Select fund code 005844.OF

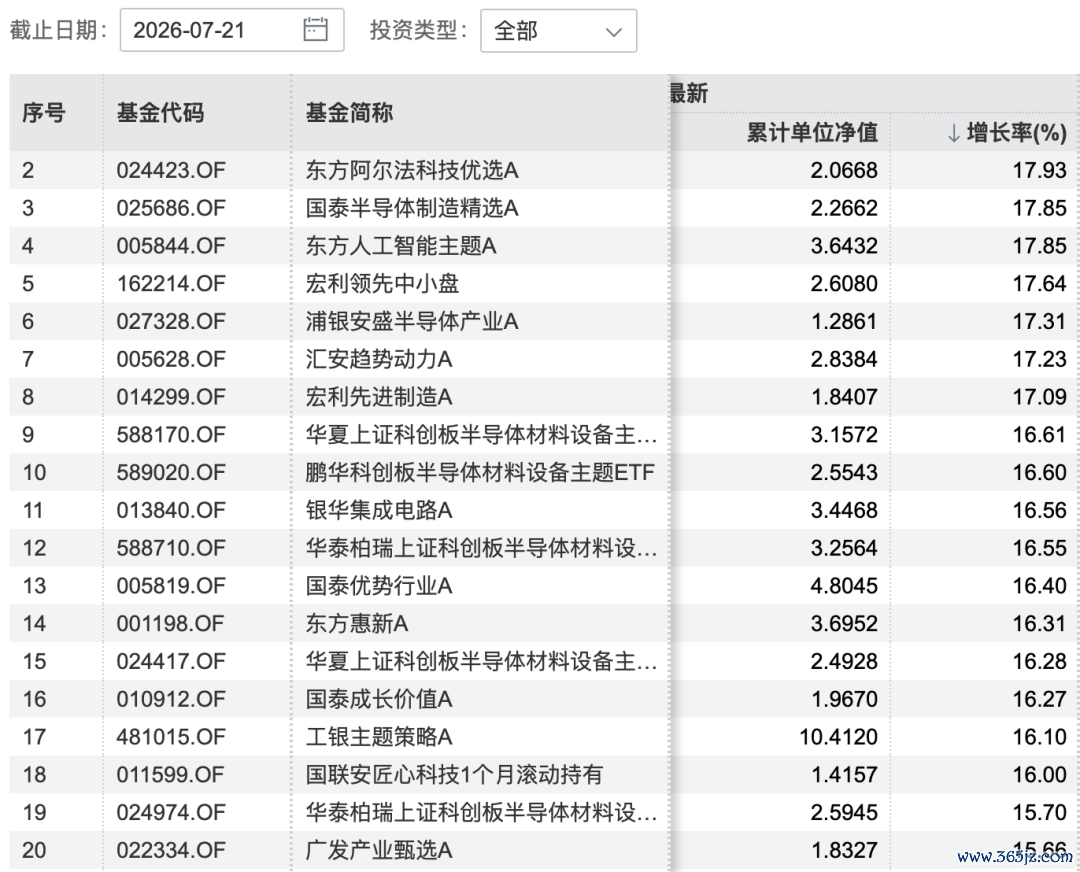(x=171, y=246)
